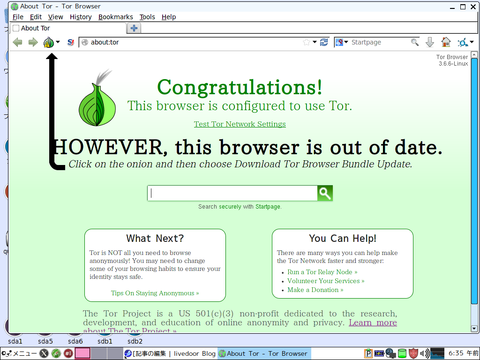Switch to livedoor Blog taskbar window
480x360 pixels.
(x=170, y=353)
